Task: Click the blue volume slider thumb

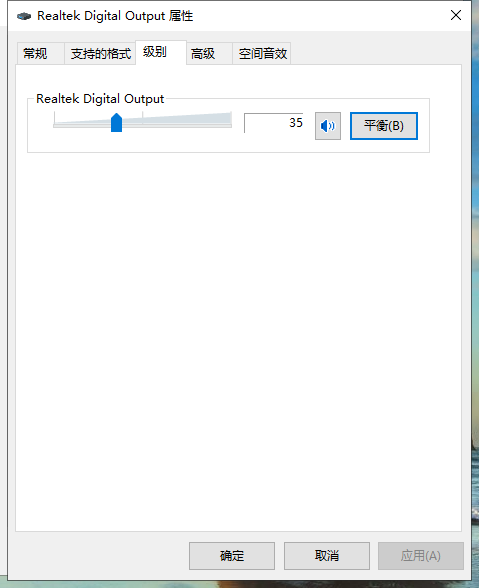Action: (116, 123)
